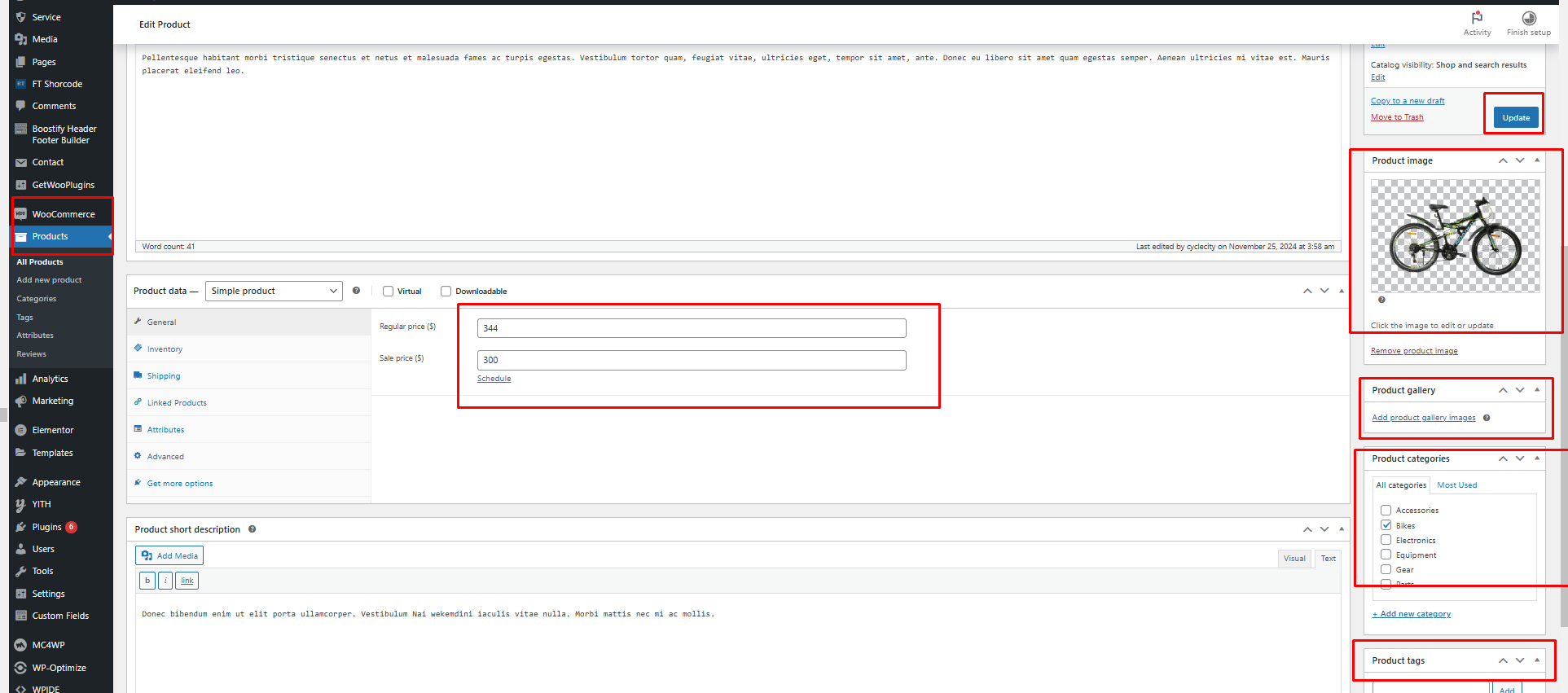The width and height of the screenshot is (1568, 693).
Task: Switch to the Shipping tab
Action: click(249, 375)
